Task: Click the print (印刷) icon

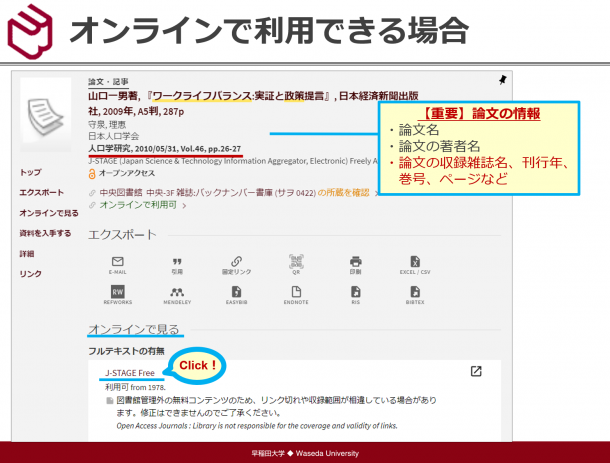Action: coord(356,261)
